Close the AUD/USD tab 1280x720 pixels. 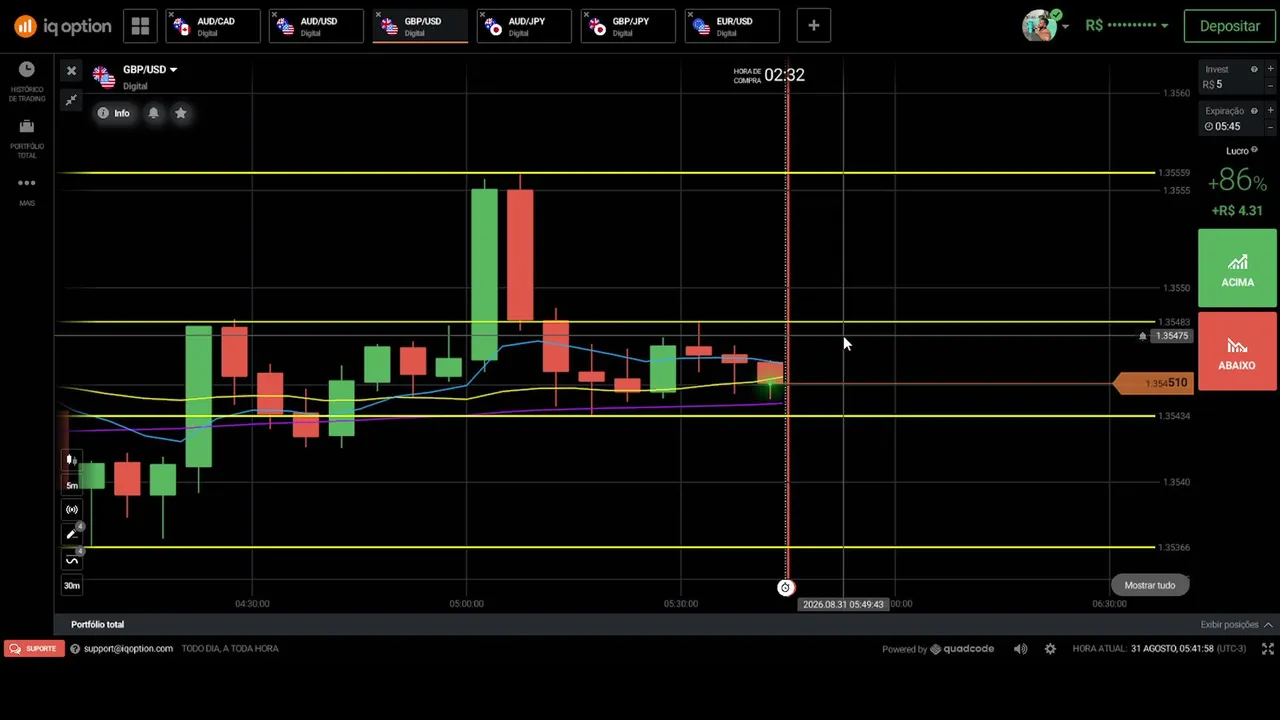click(x=277, y=15)
